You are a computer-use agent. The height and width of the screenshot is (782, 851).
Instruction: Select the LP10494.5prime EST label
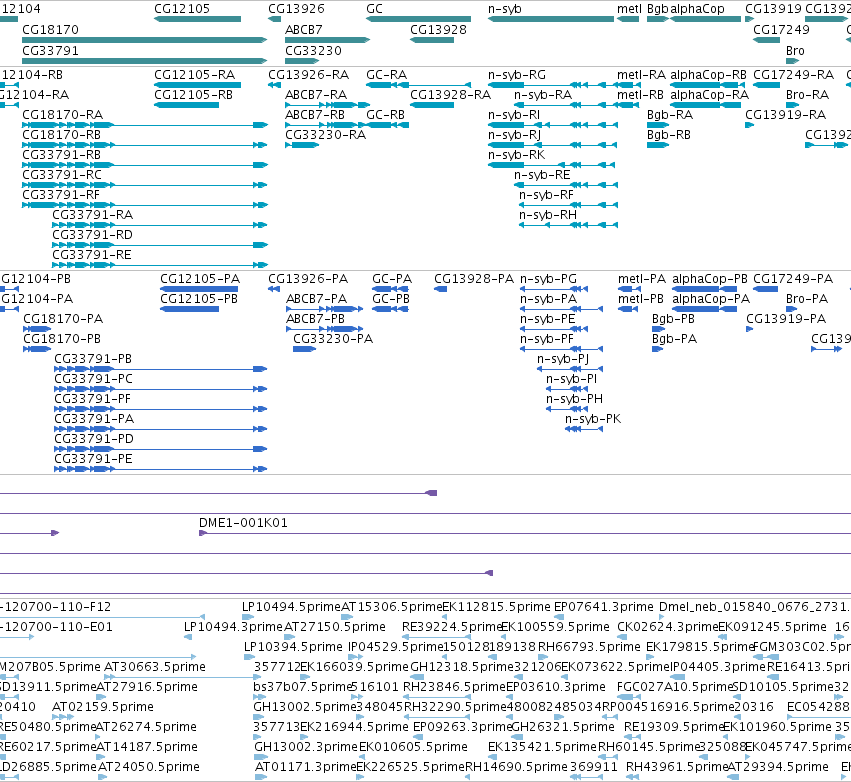291,607
